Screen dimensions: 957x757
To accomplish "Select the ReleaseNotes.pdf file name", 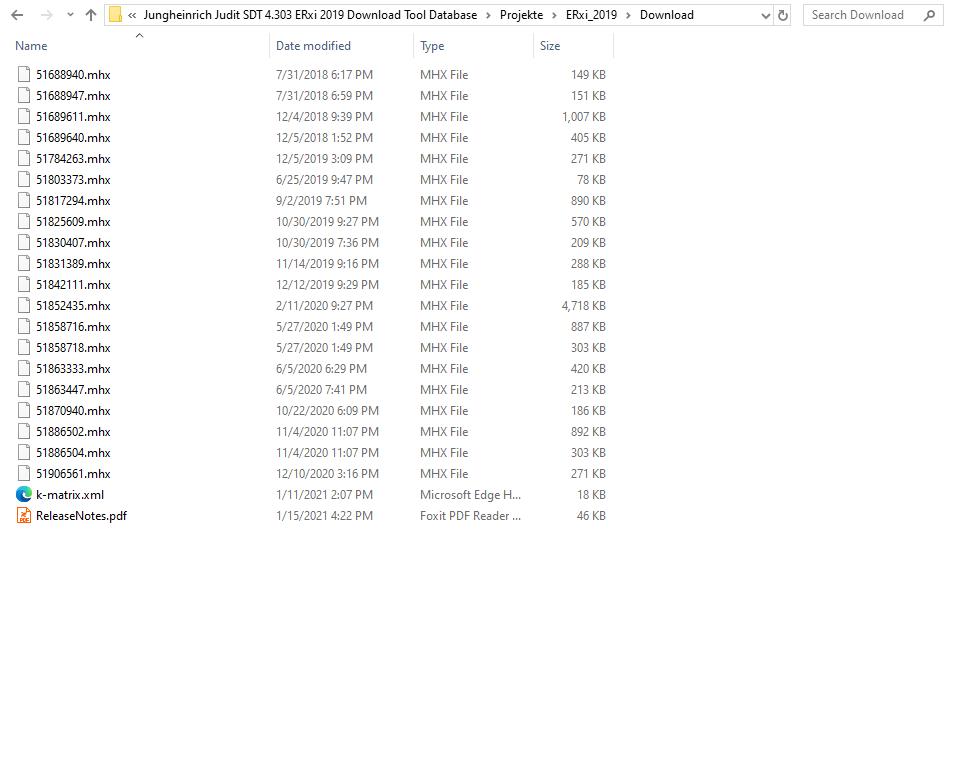I will [x=81, y=515].
